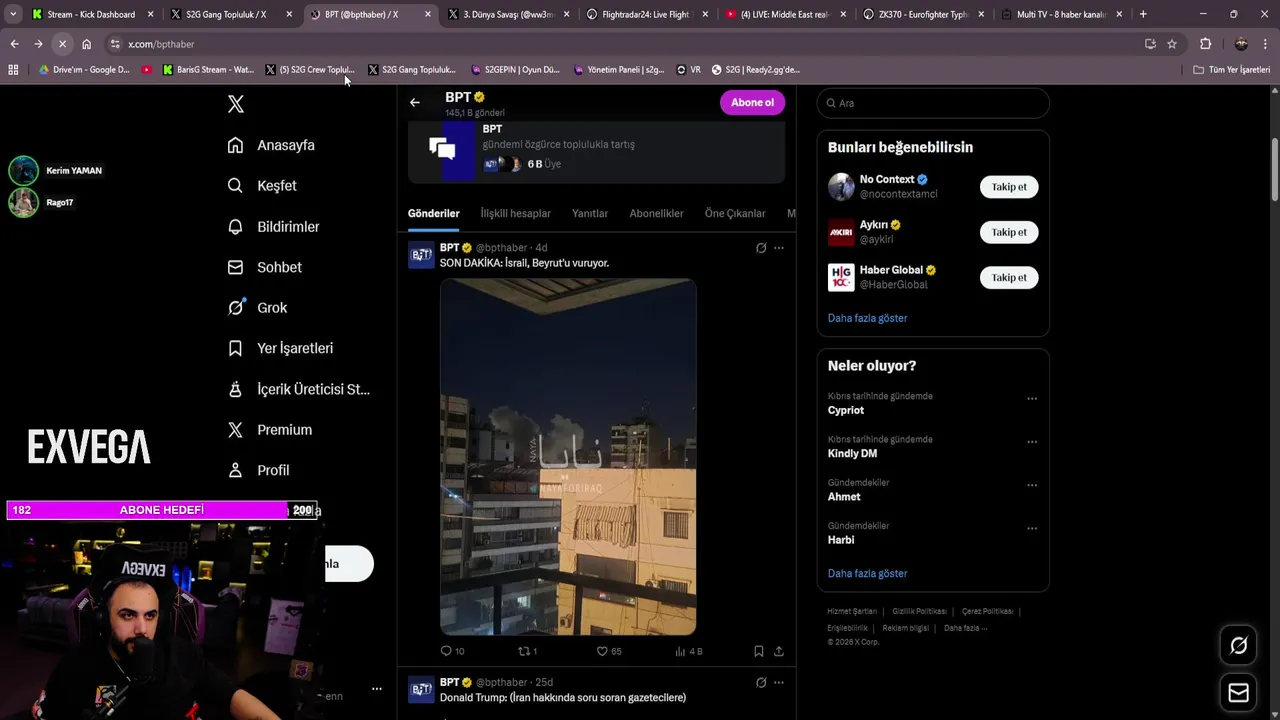
Task: Bookmark the Beyrut post
Action: point(759,651)
